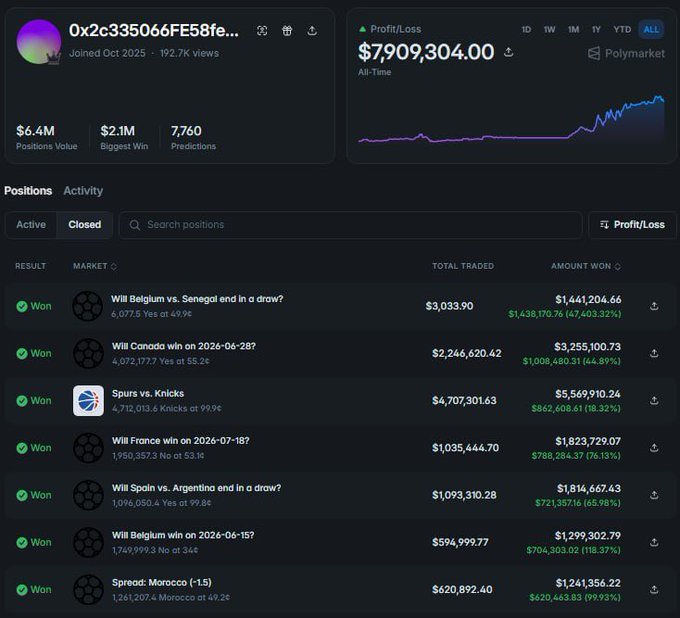
Task: Open the Activity tab
Action: tap(83, 191)
